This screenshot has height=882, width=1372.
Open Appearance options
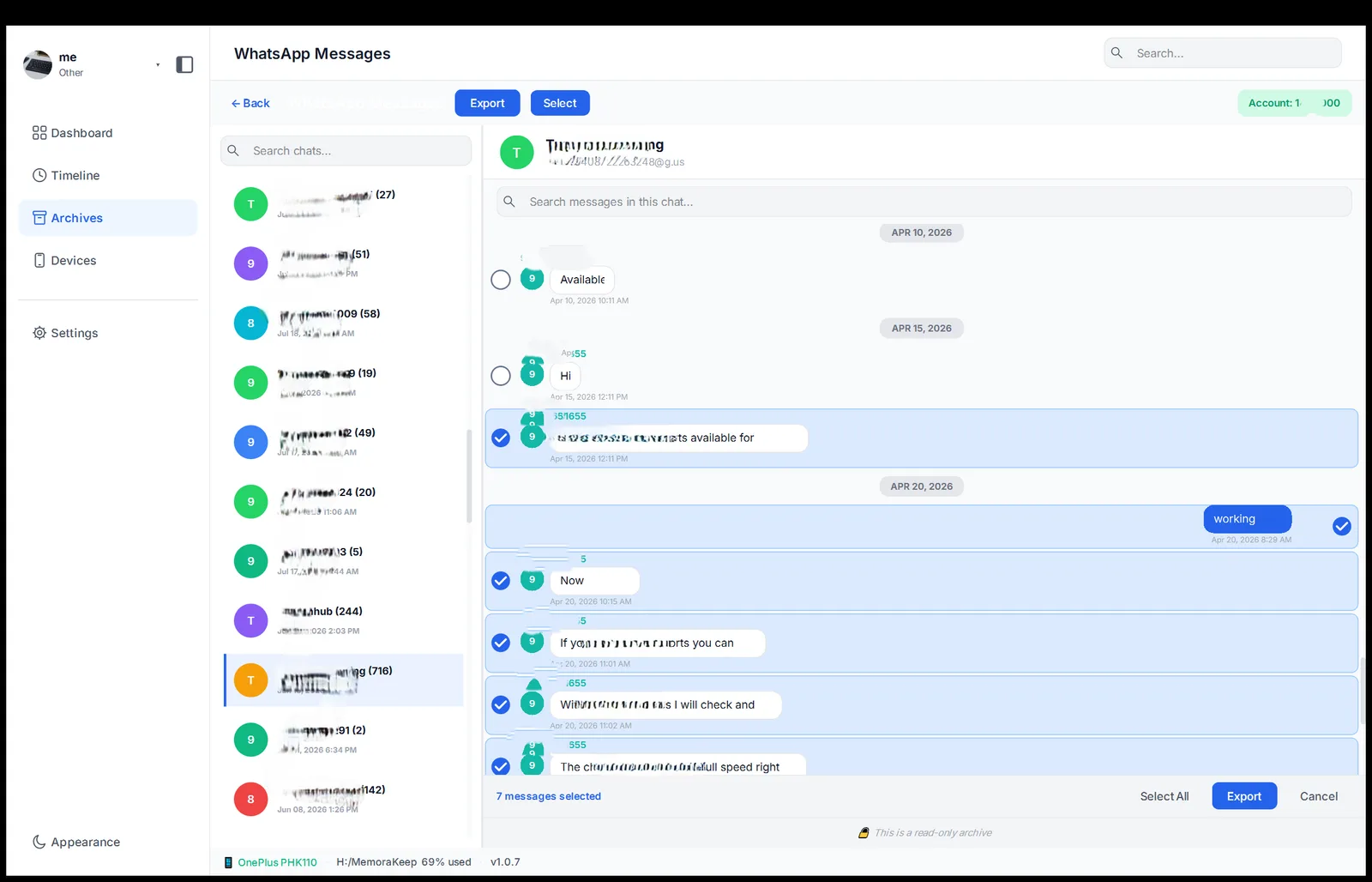tap(108, 842)
